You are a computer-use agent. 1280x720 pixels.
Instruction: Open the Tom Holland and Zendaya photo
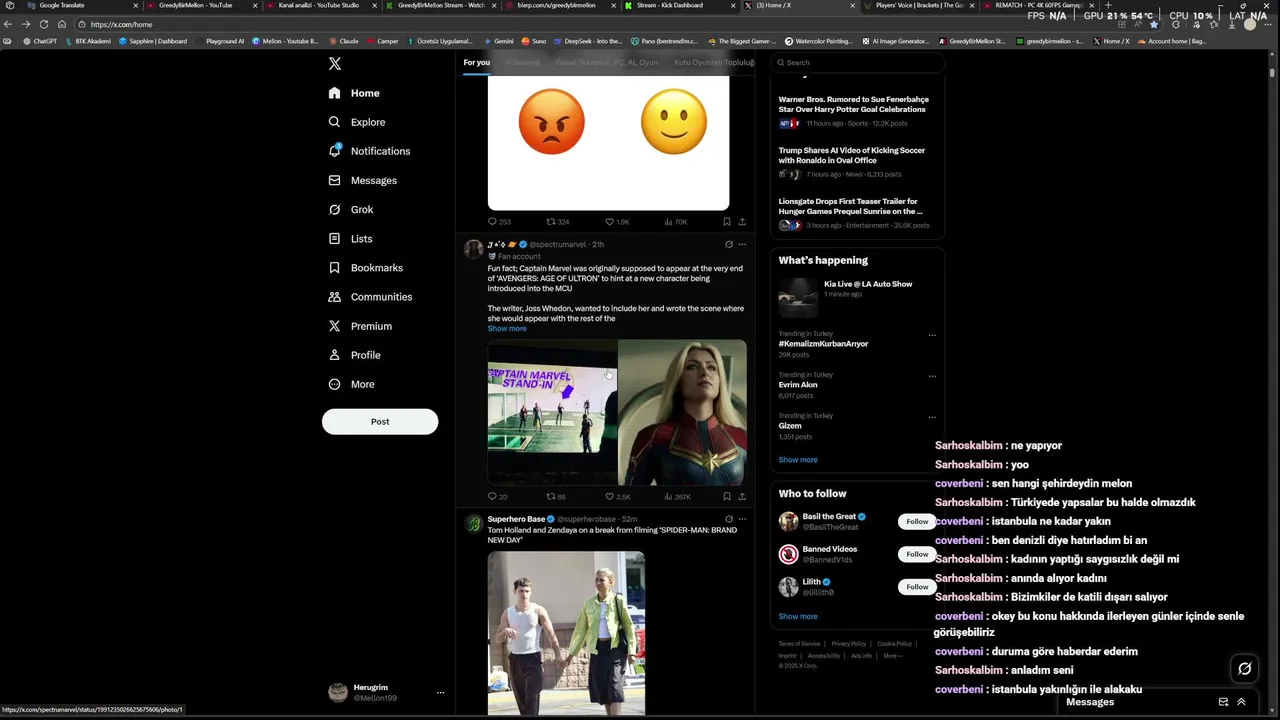[566, 633]
